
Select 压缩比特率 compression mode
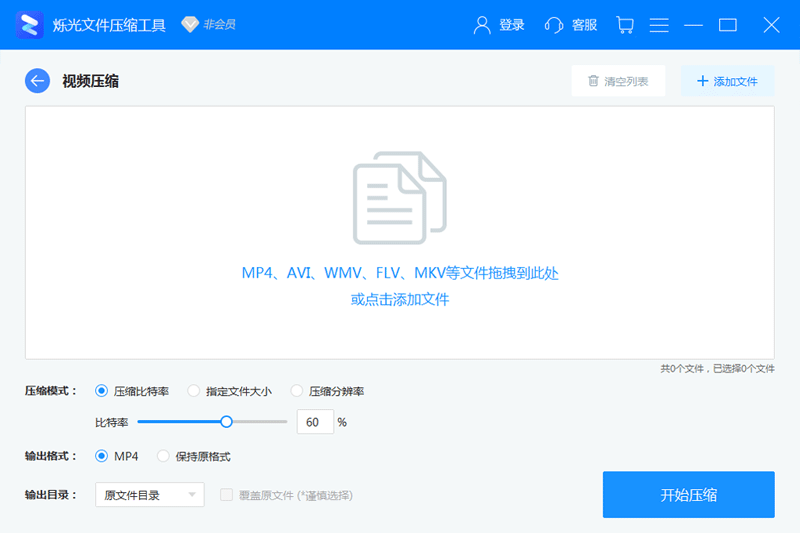click(102, 391)
